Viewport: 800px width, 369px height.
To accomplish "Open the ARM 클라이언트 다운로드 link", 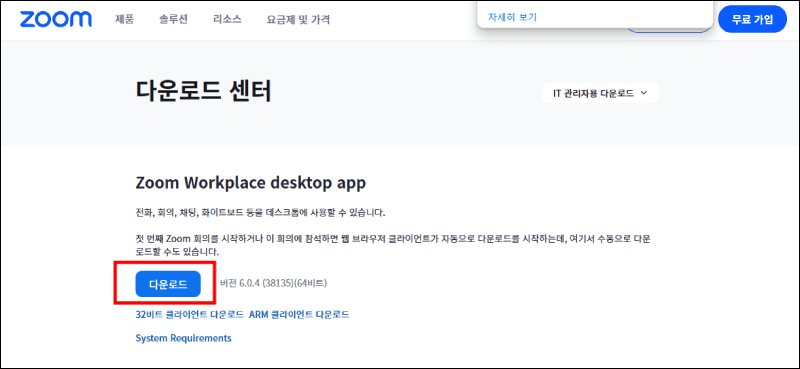I will 299,314.
